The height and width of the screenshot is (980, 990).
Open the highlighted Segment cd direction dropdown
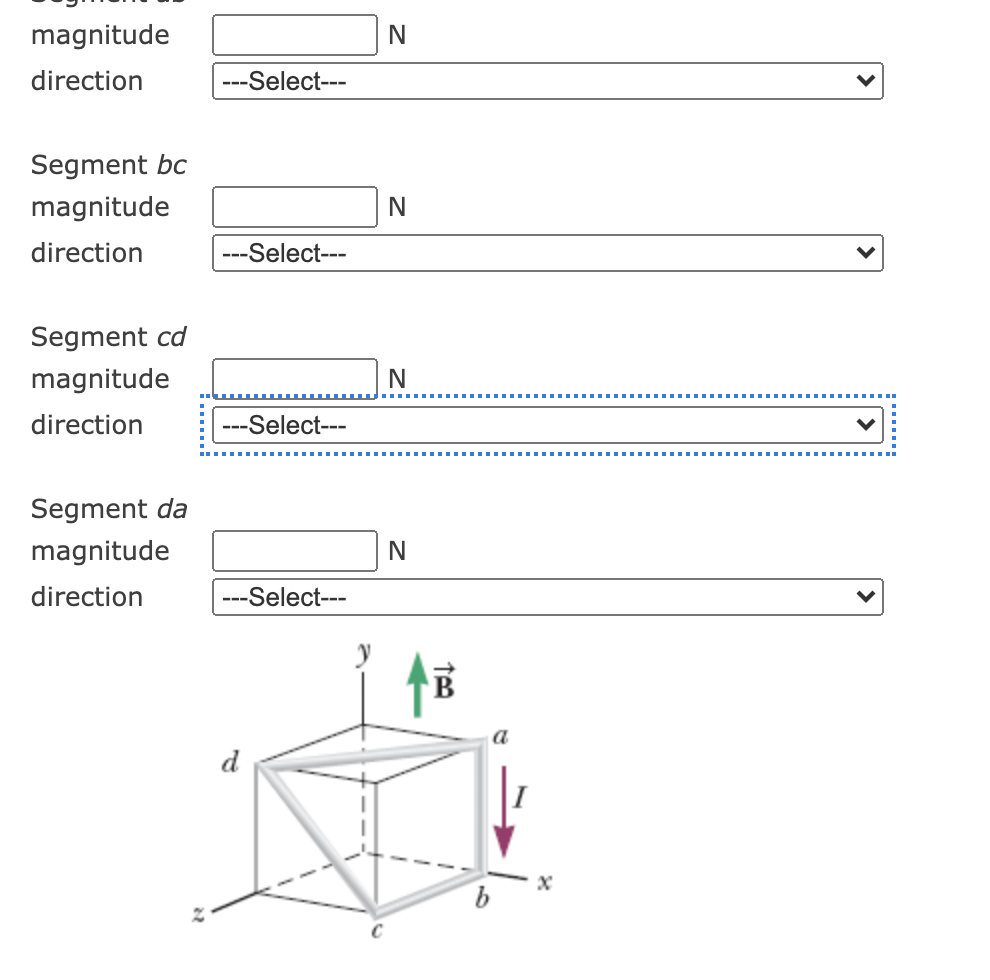click(x=548, y=424)
